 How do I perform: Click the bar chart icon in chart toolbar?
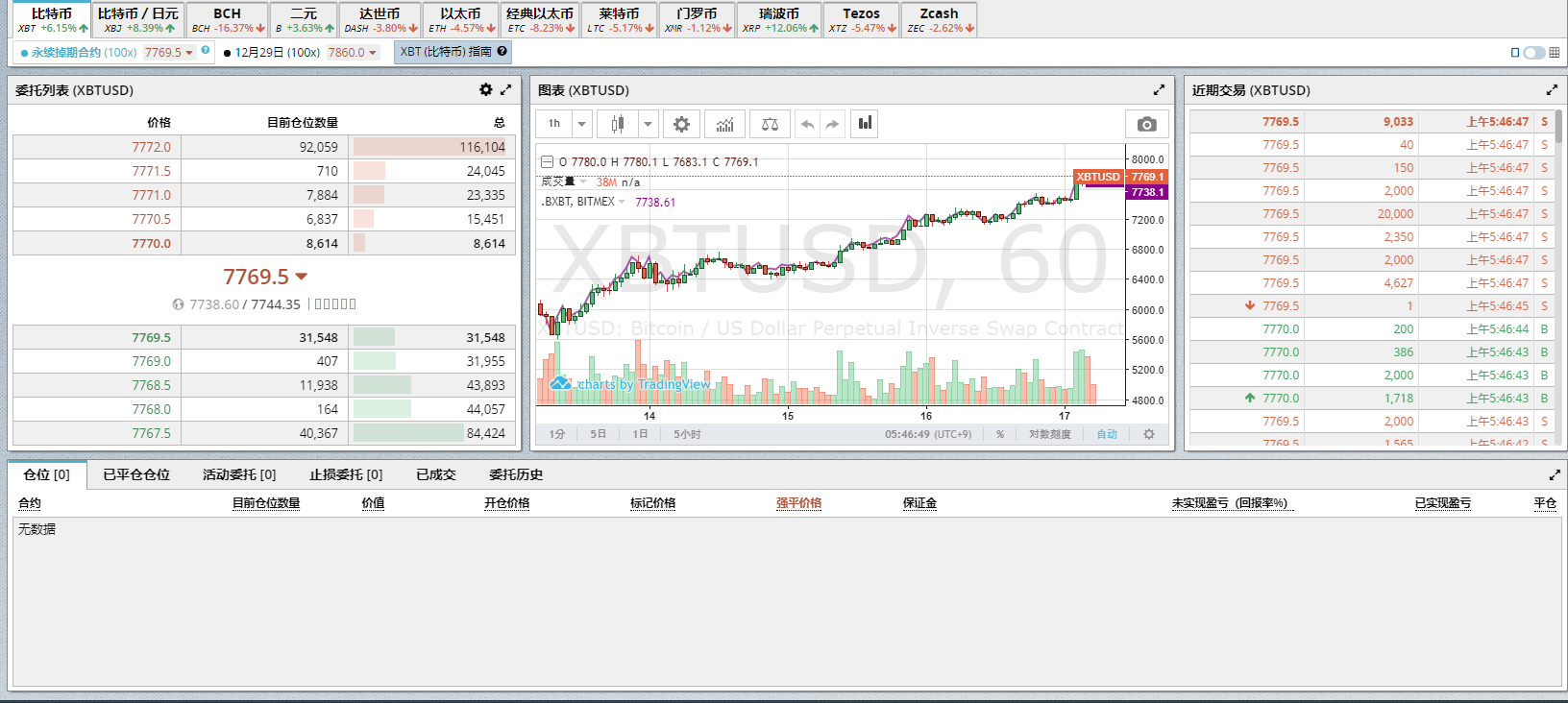866,123
